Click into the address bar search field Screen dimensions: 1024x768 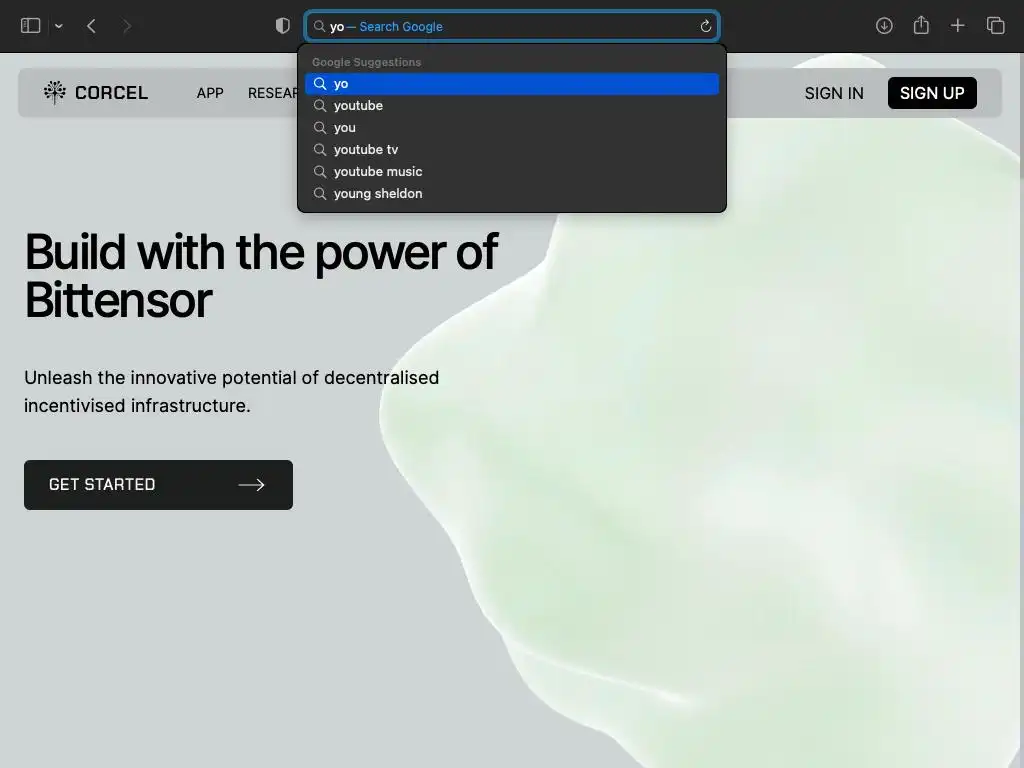point(512,26)
